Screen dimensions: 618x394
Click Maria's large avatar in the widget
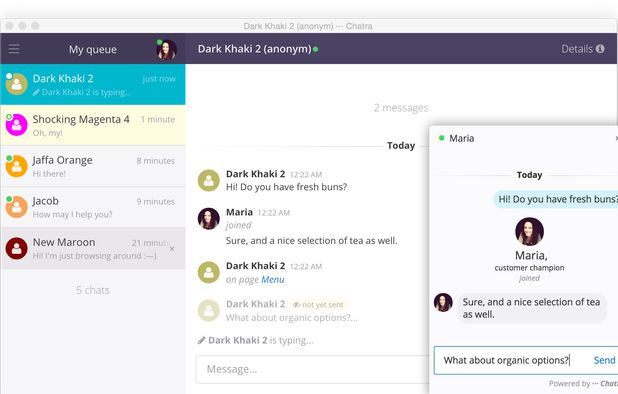(529, 232)
